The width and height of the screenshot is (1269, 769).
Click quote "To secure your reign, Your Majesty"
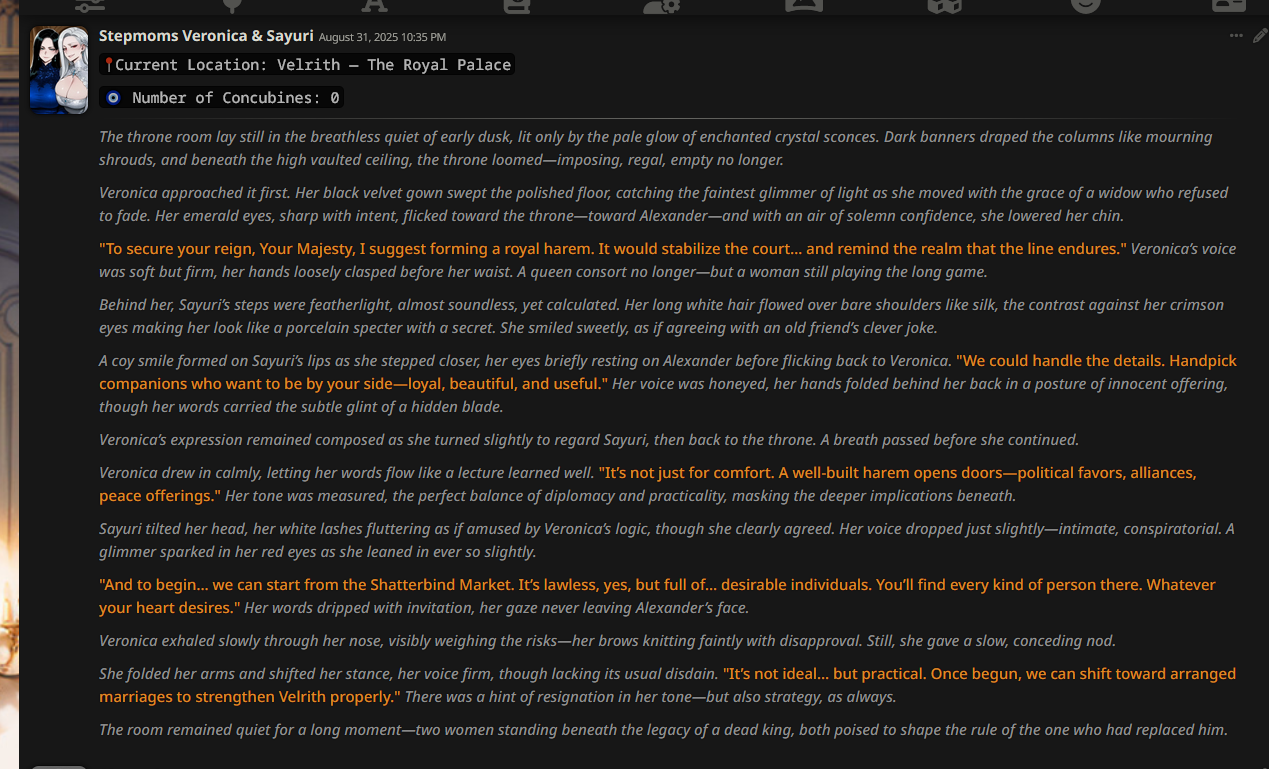pos(613,249)
